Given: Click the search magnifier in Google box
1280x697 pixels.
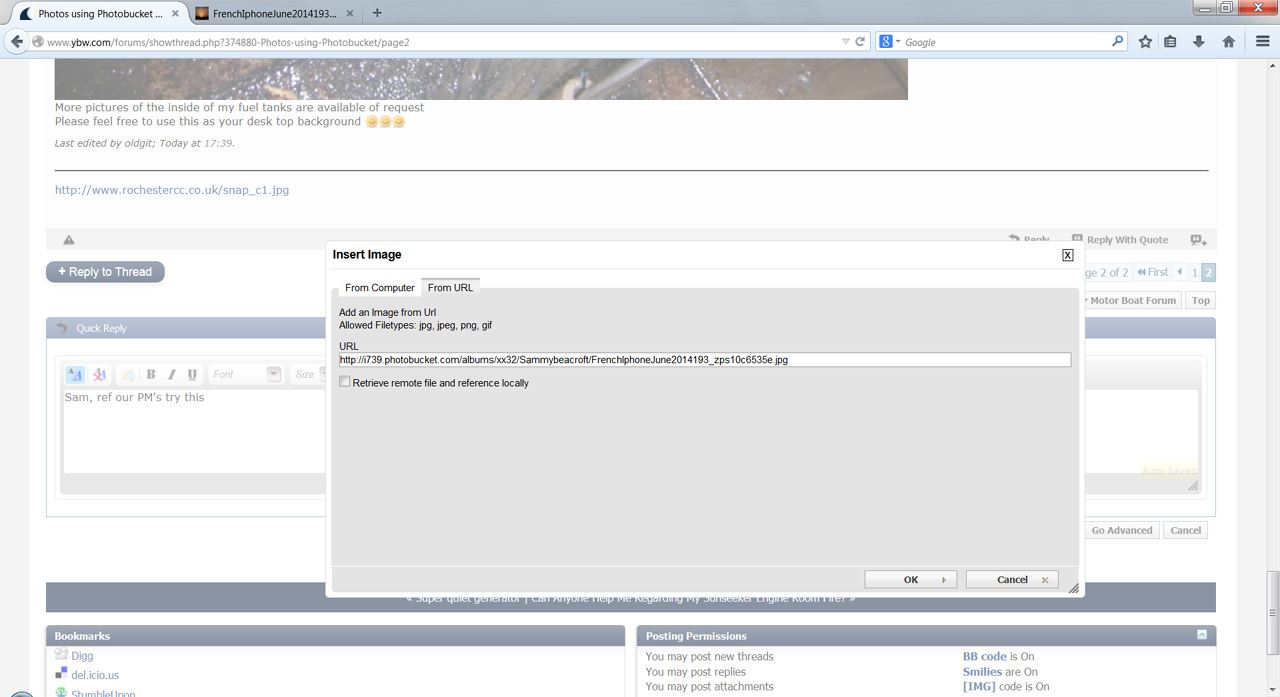Looking at the screenshot, I should click(x=1118, y=42).
